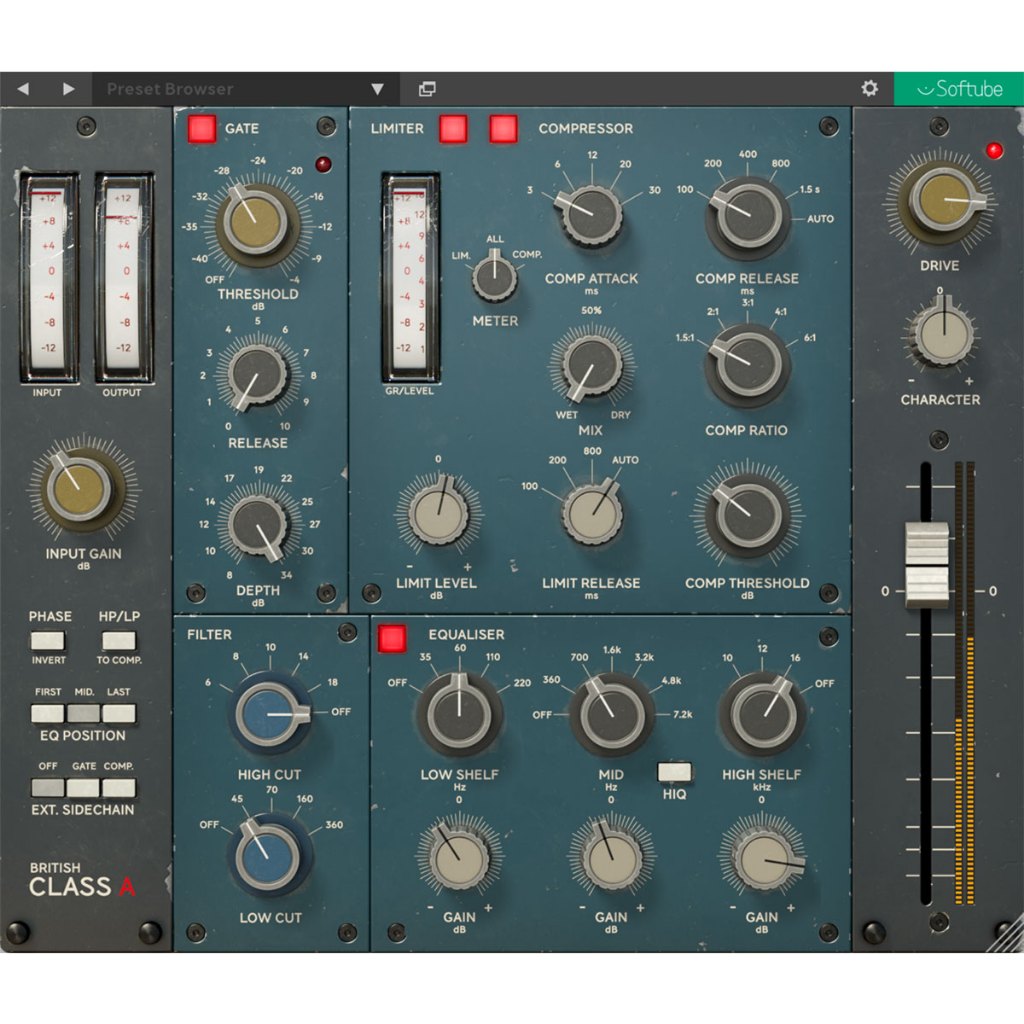Navigate to next preset with right arrow
The image size is (1024, 1024).
coord(67,88)
